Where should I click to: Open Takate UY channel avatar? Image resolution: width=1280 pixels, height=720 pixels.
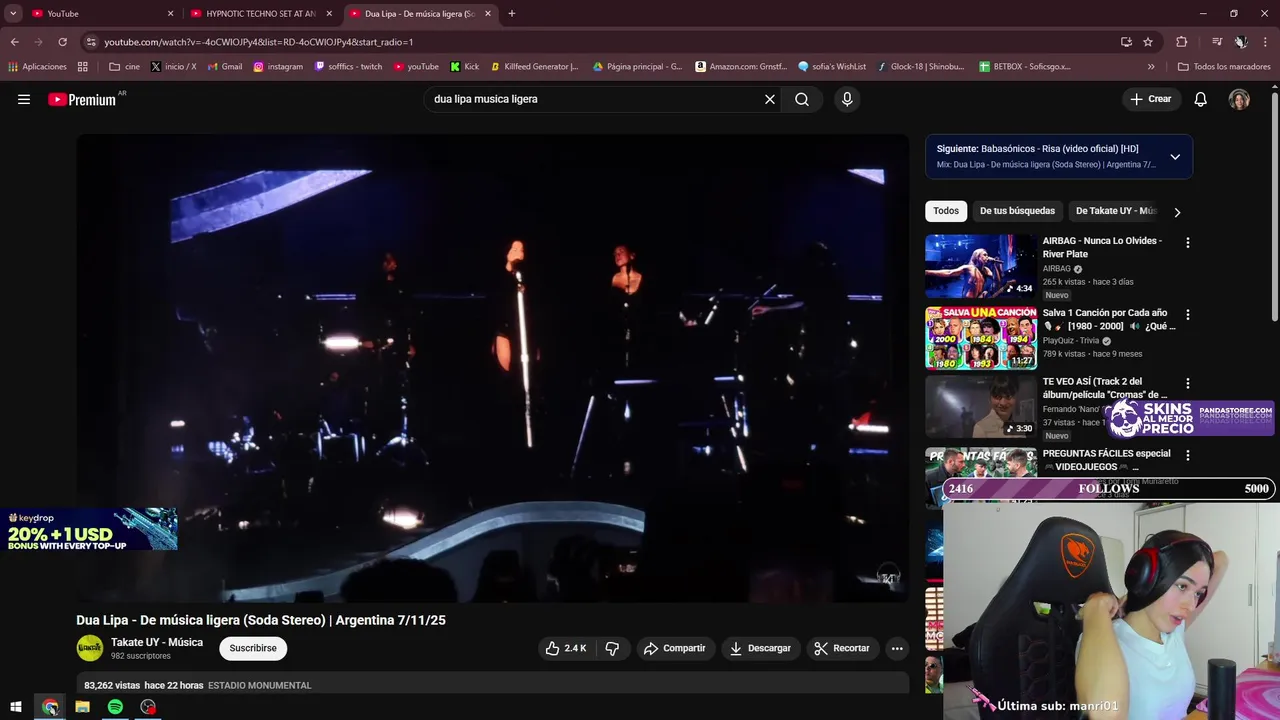coord(90,648)
